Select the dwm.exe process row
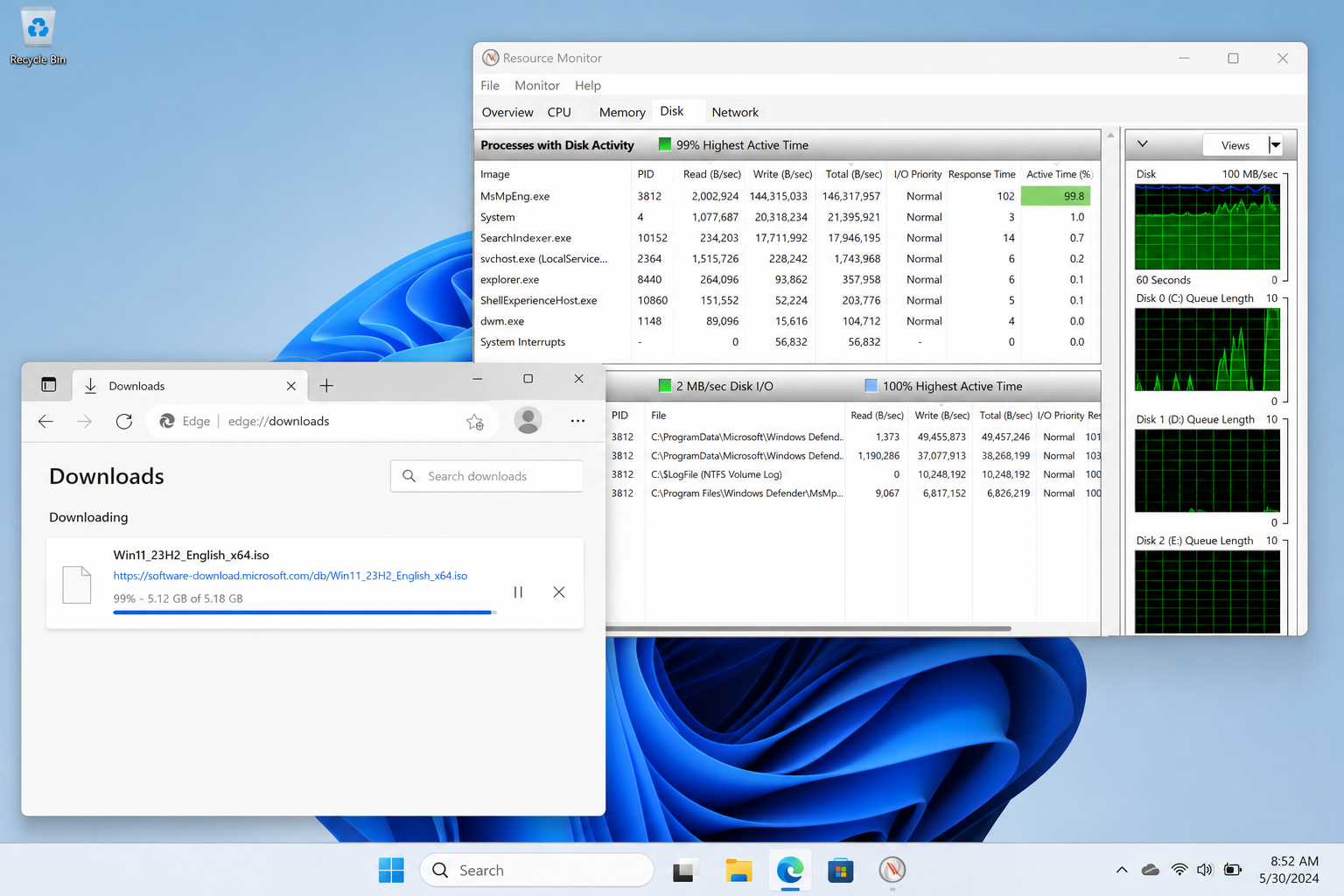 (786, 321)
